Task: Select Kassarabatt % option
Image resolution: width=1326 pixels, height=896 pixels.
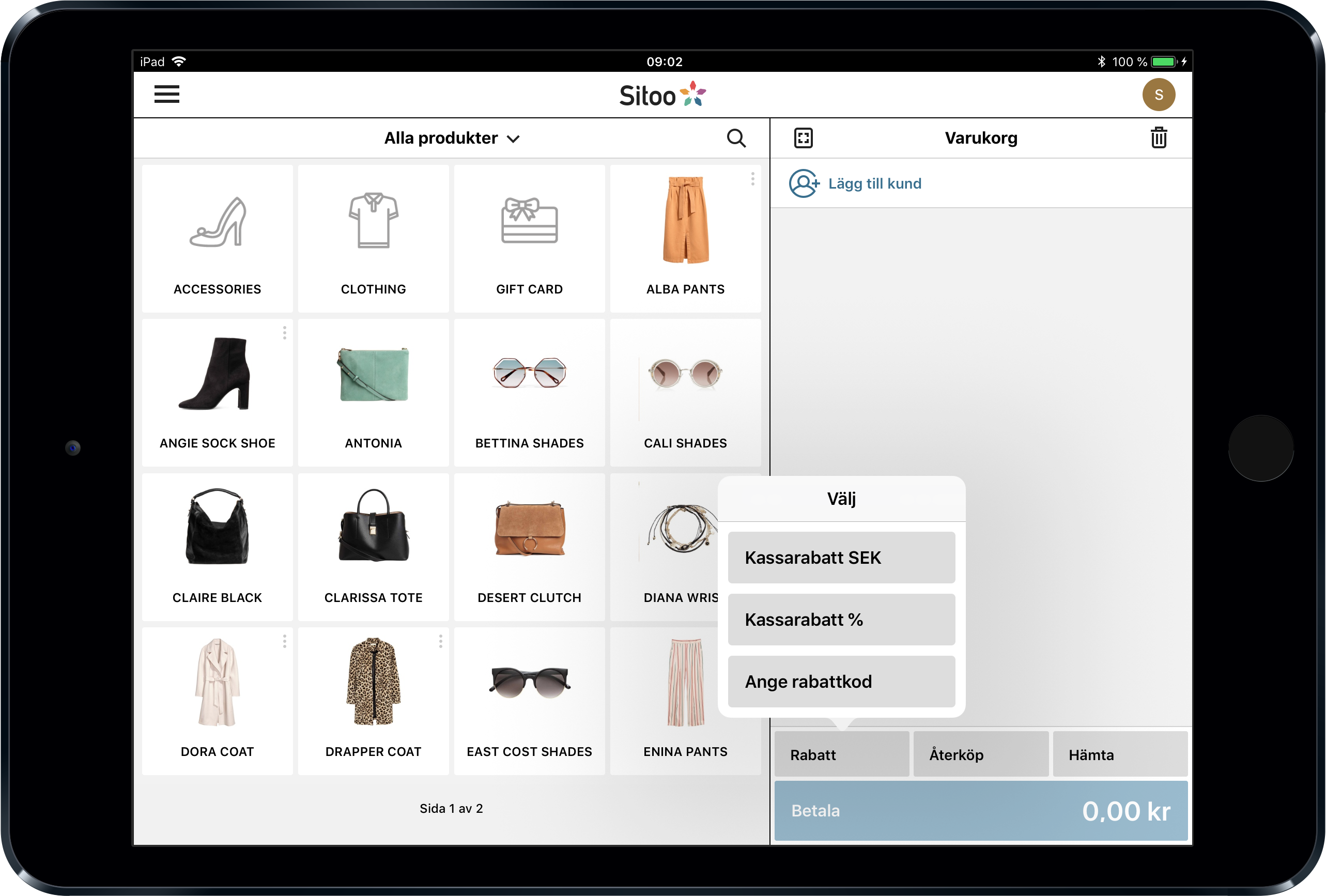Action: (841, 620)
